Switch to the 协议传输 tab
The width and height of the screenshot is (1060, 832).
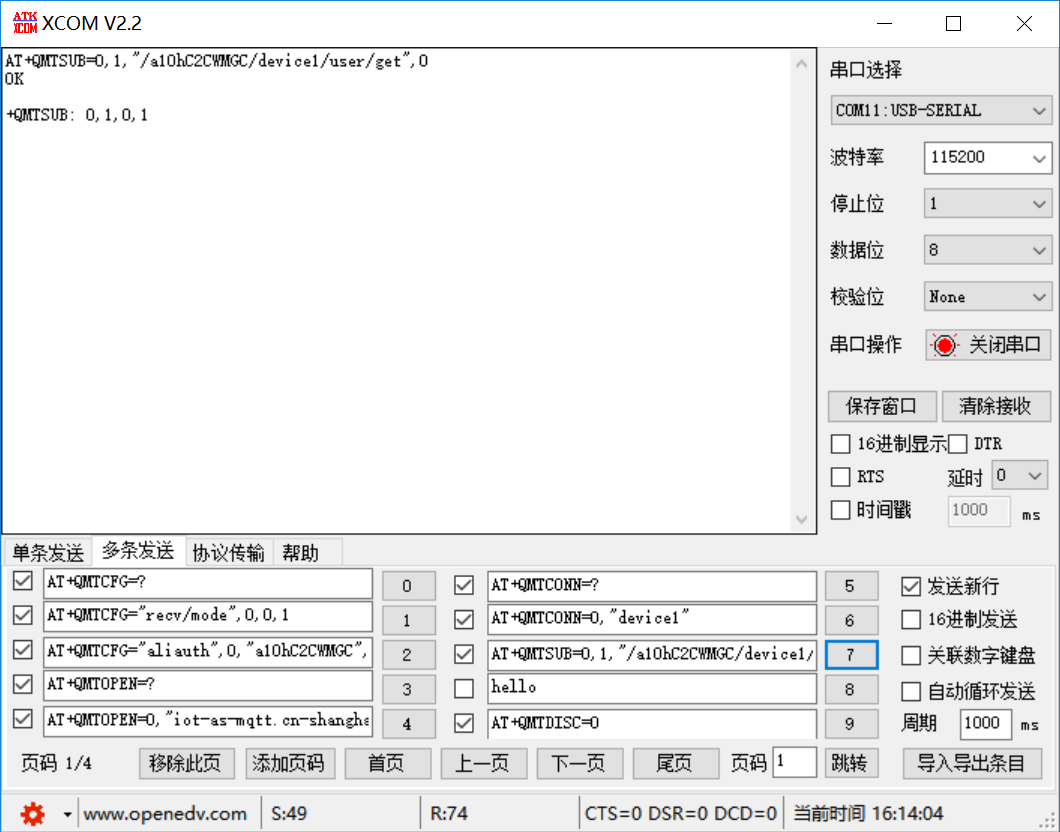pos(228,551)
